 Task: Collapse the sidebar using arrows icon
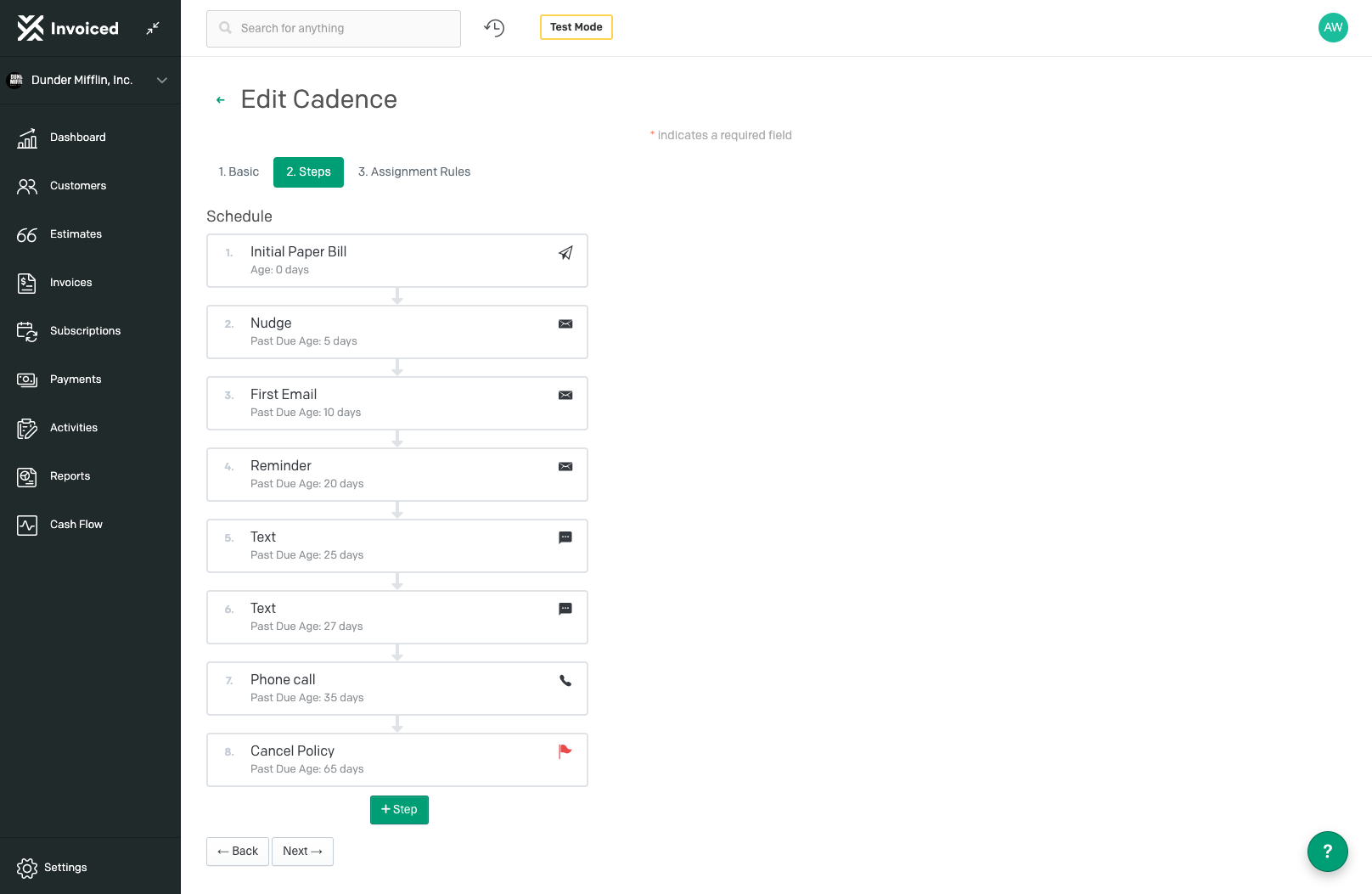tap(153, 28)
